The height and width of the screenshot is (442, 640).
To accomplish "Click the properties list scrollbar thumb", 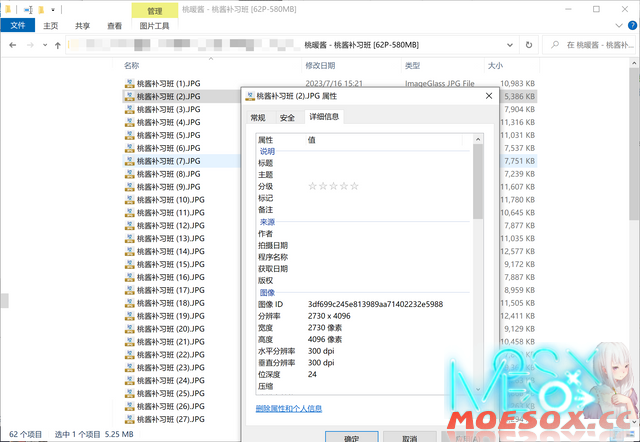I will click(478, 181).
